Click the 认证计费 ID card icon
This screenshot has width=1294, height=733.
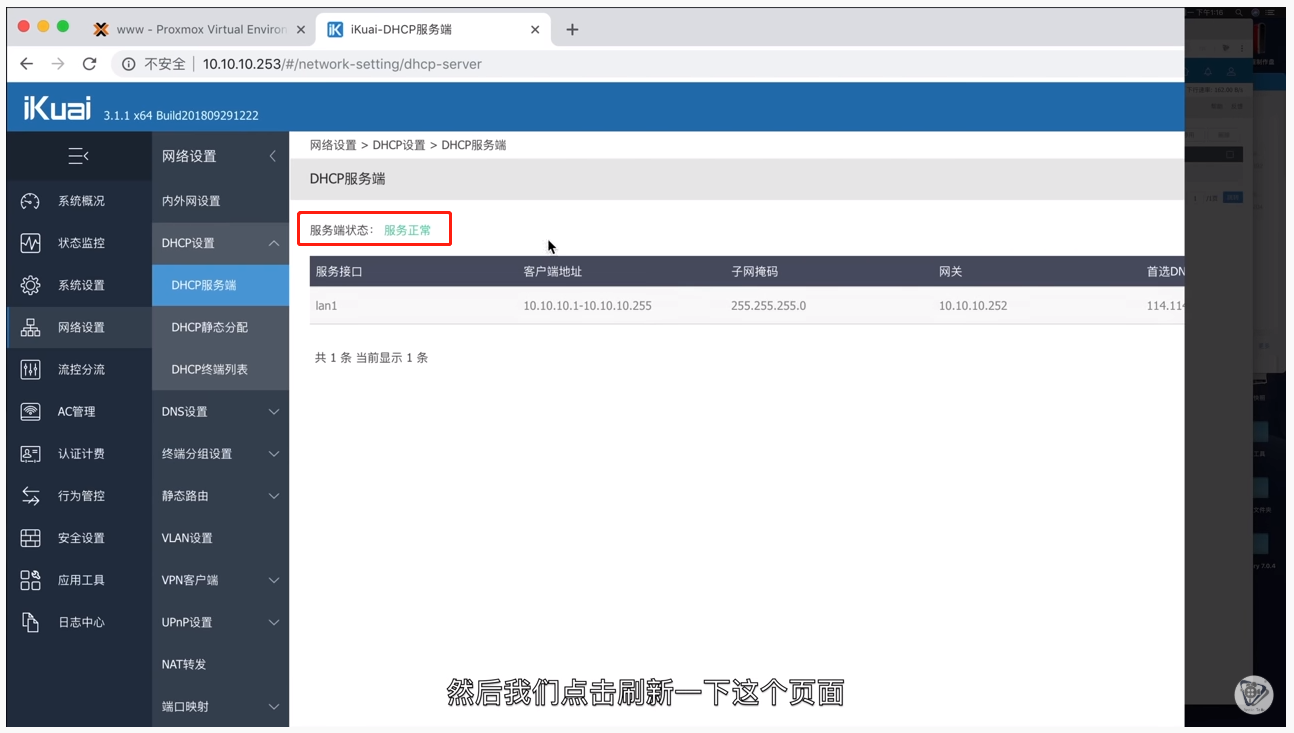[x=30, y=454]
